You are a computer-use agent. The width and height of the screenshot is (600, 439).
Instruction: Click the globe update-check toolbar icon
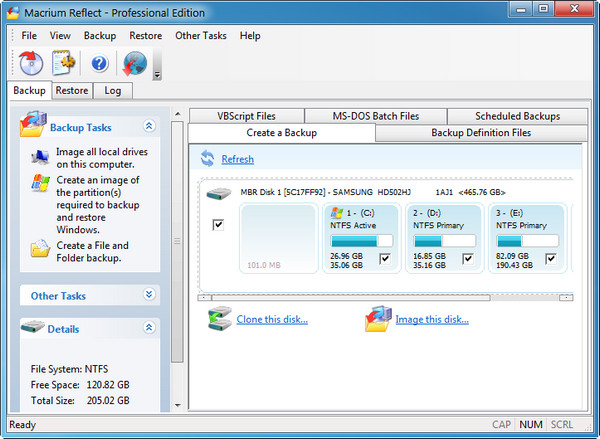click(x=133, y=63)
